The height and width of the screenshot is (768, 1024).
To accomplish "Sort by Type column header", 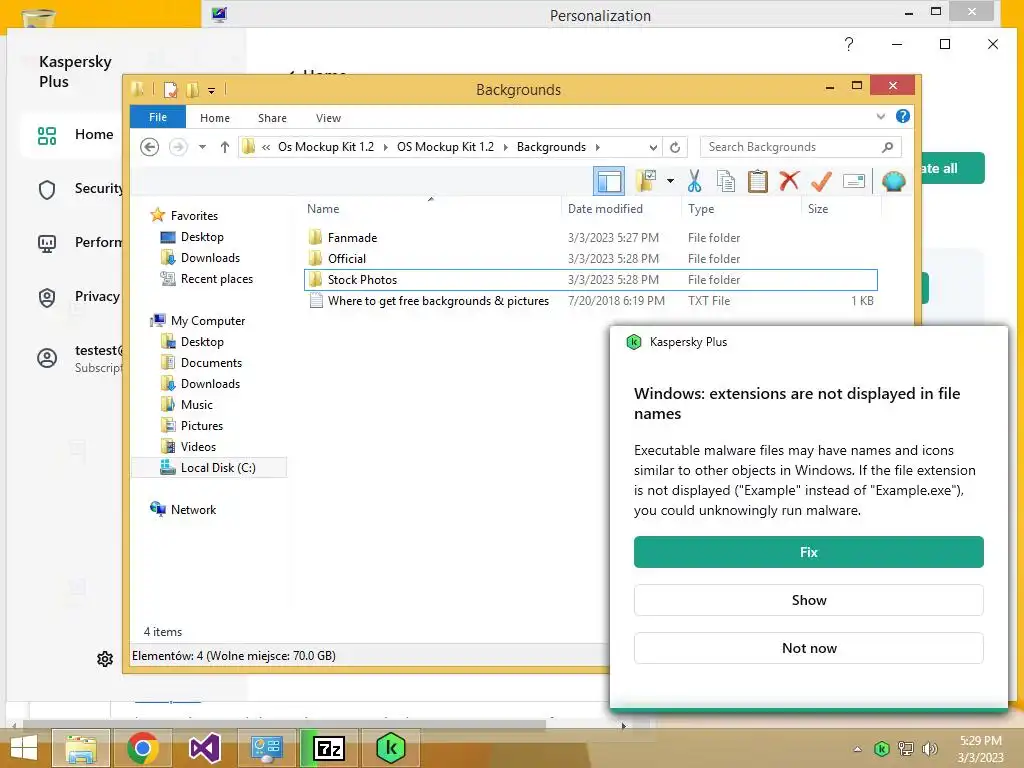I will (x=701, y=209).
